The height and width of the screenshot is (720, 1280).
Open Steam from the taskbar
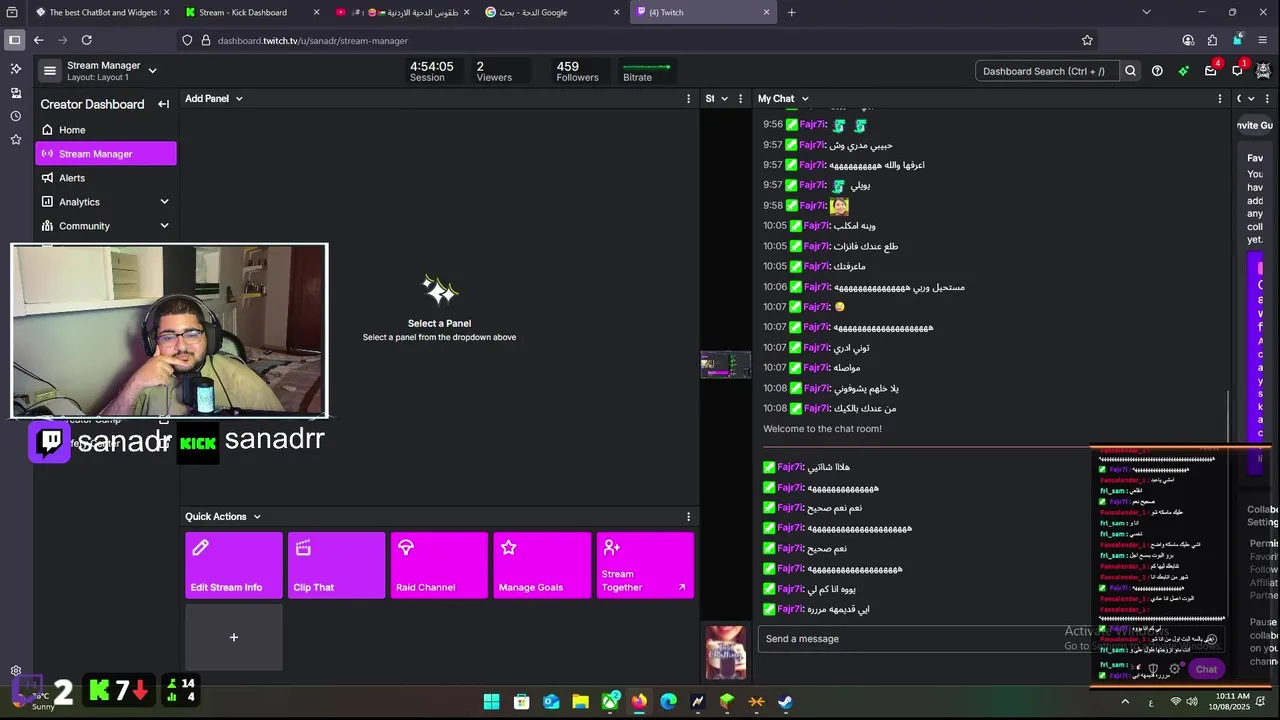pyautogui.click(x=786, y=702)
